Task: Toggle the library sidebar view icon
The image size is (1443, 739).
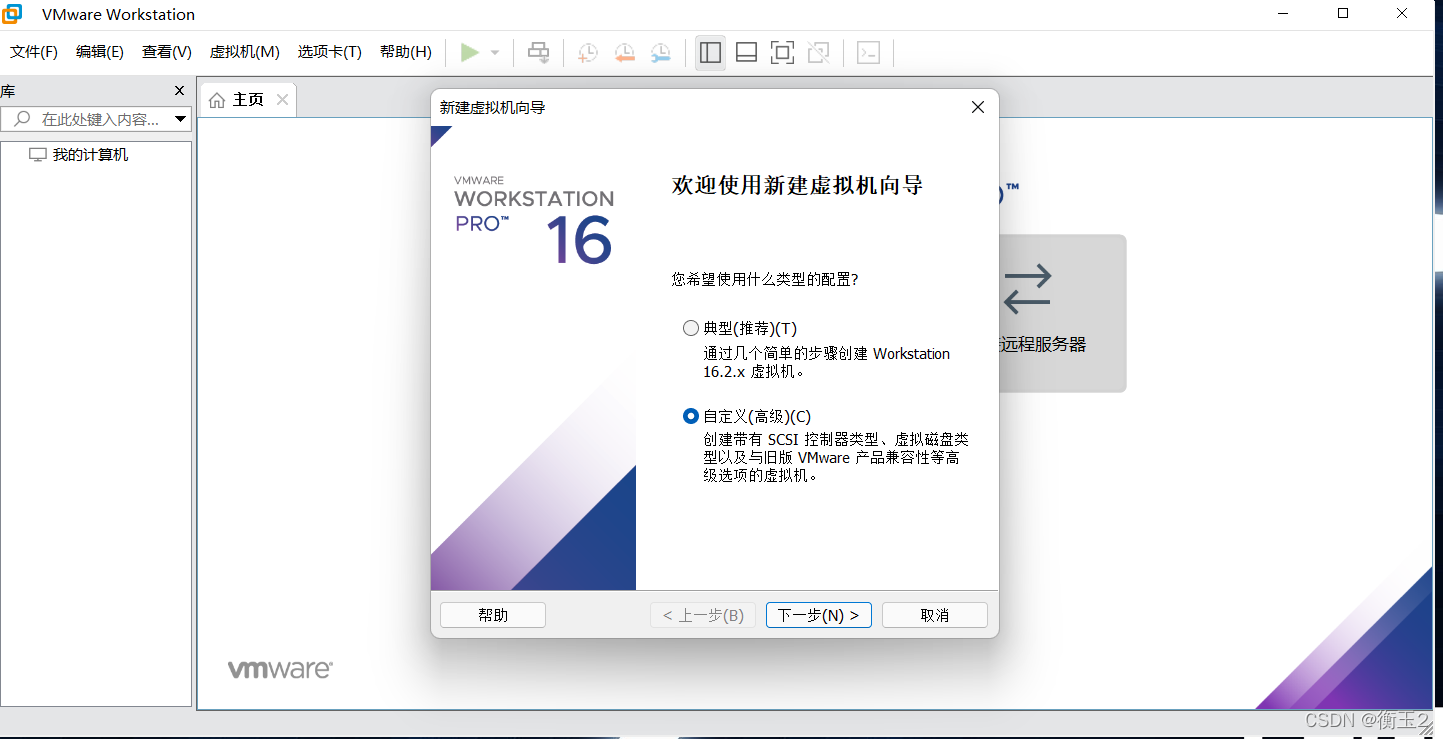Action: pos(711,53)
